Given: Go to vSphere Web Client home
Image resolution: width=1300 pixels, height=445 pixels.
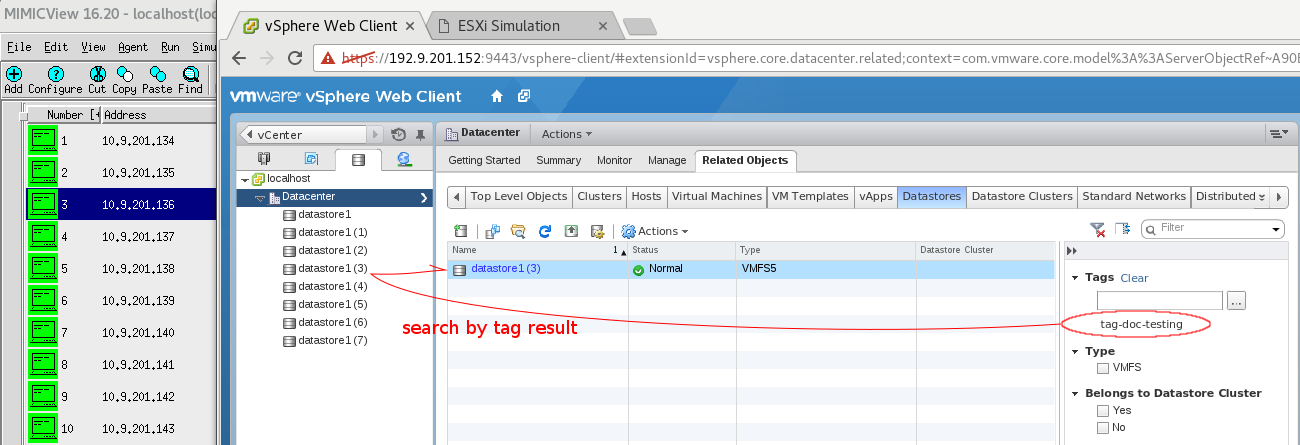Looking at the screenshot, I should click(497, 96).
